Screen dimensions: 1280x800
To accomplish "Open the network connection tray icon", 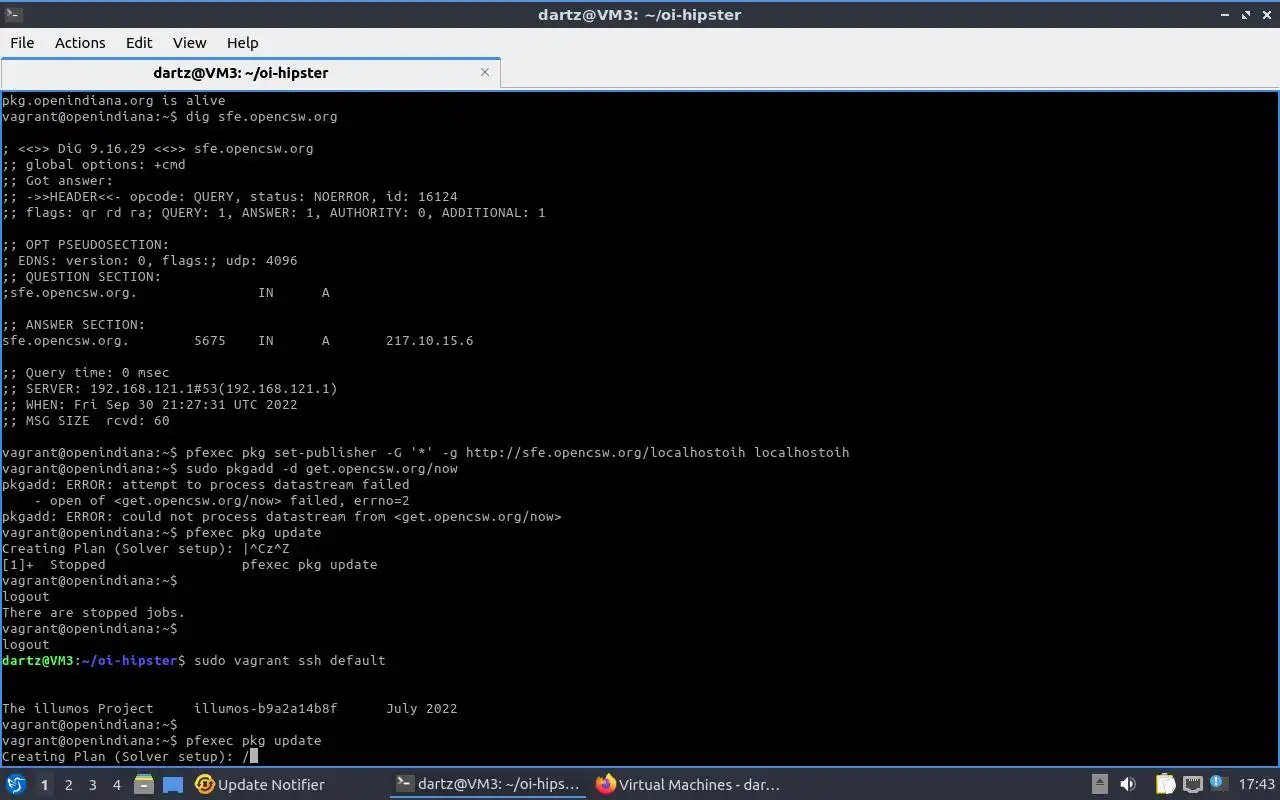I will [x=1192, y=785].
